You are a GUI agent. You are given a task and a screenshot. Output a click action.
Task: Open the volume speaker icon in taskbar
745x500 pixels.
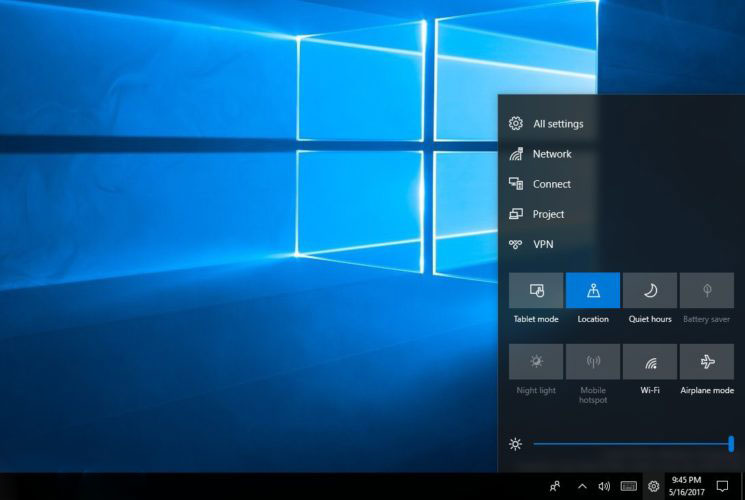tap(604, 486)
